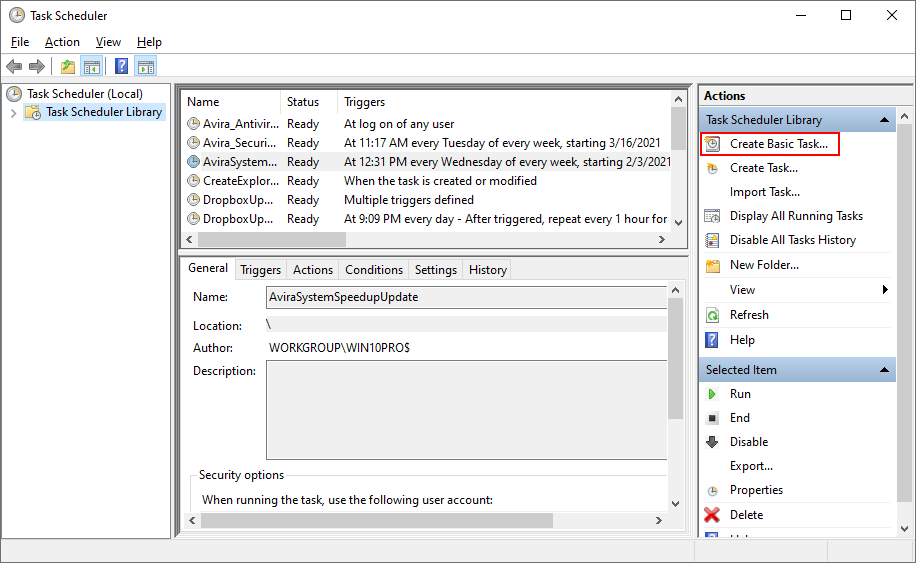Viewport: 916px width, 563px height.
Task: Click Create Basic Task... link
Action: click(779, 144)
